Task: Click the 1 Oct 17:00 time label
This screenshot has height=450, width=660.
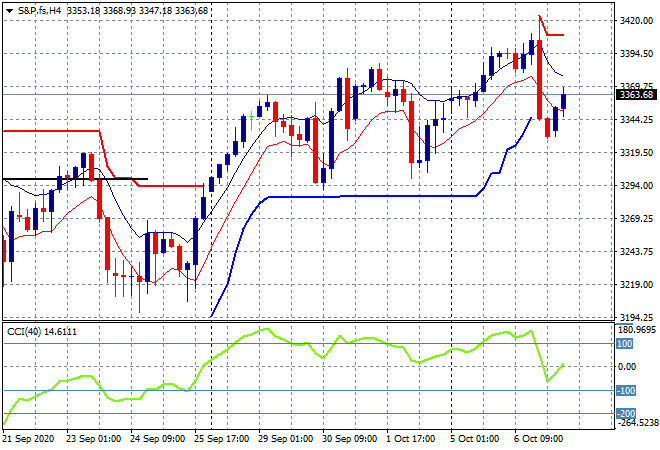Action: click(410, 439)
